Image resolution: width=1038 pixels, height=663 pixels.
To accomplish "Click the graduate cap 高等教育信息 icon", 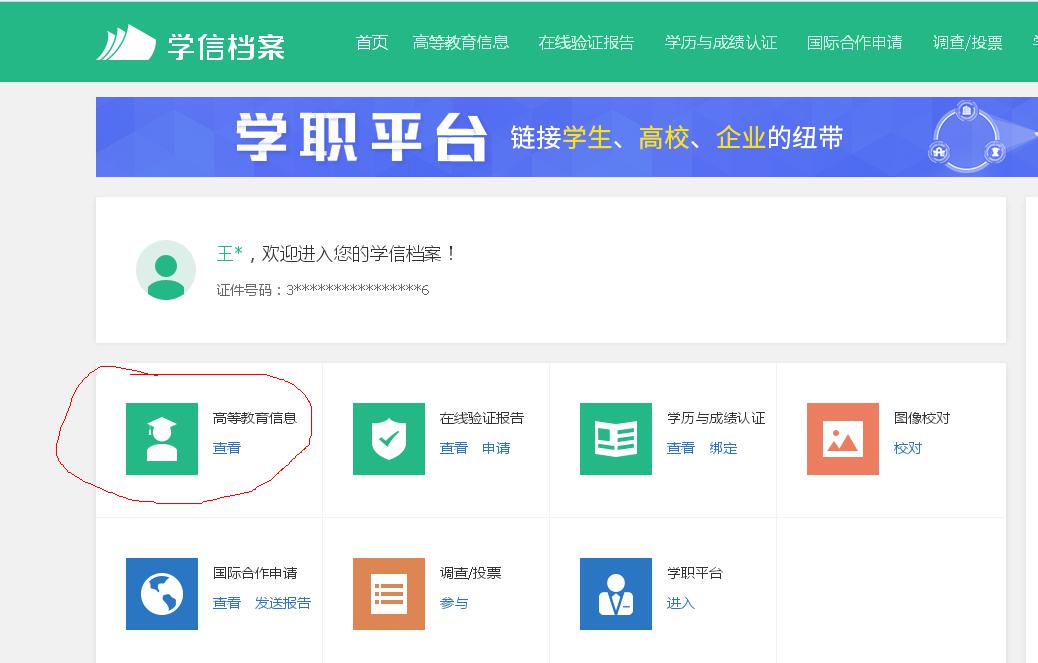I will pos(162,439).
